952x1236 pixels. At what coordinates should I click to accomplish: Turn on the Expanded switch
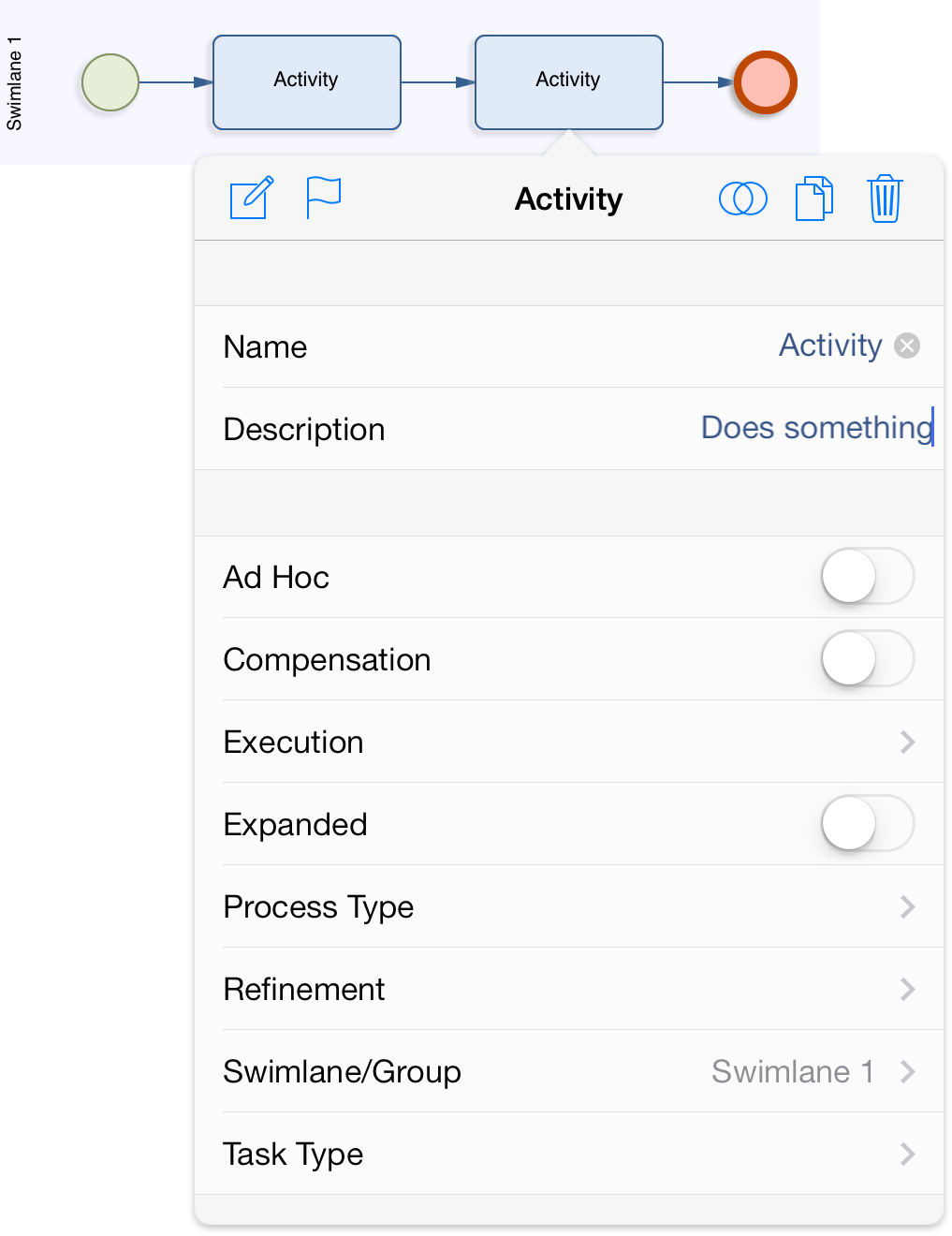868,823
